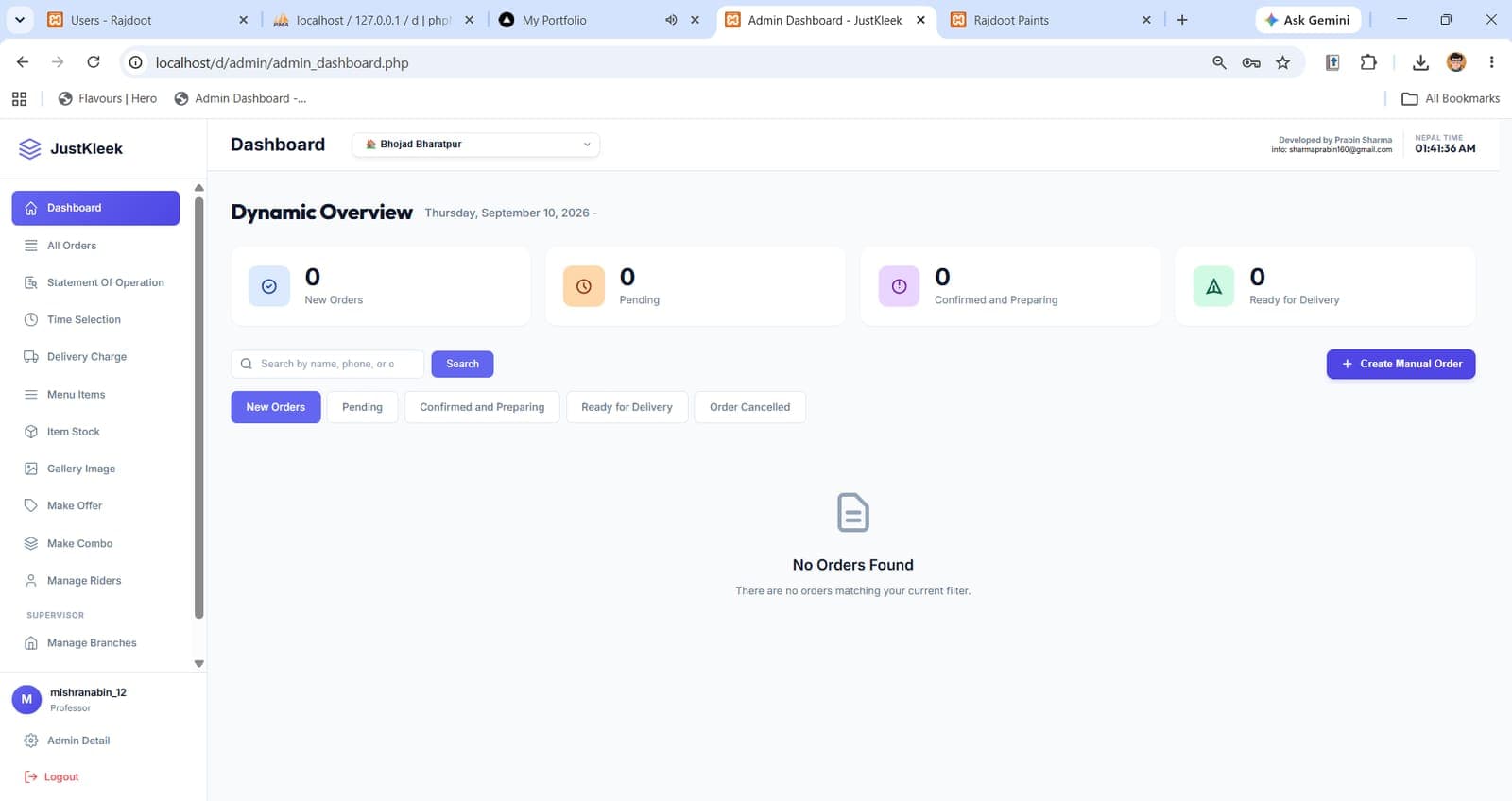Click the Ready for Delivery green icon
This screenshot has height=801, width=1512.
coord(1214,286)
